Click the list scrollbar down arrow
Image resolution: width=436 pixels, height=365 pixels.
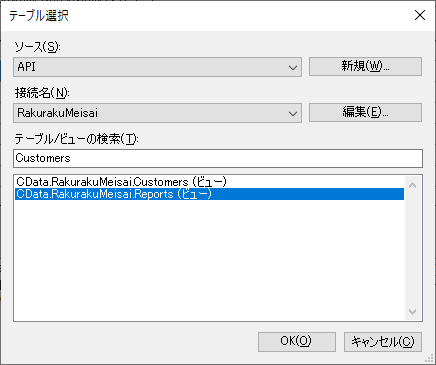pos(412,312)
